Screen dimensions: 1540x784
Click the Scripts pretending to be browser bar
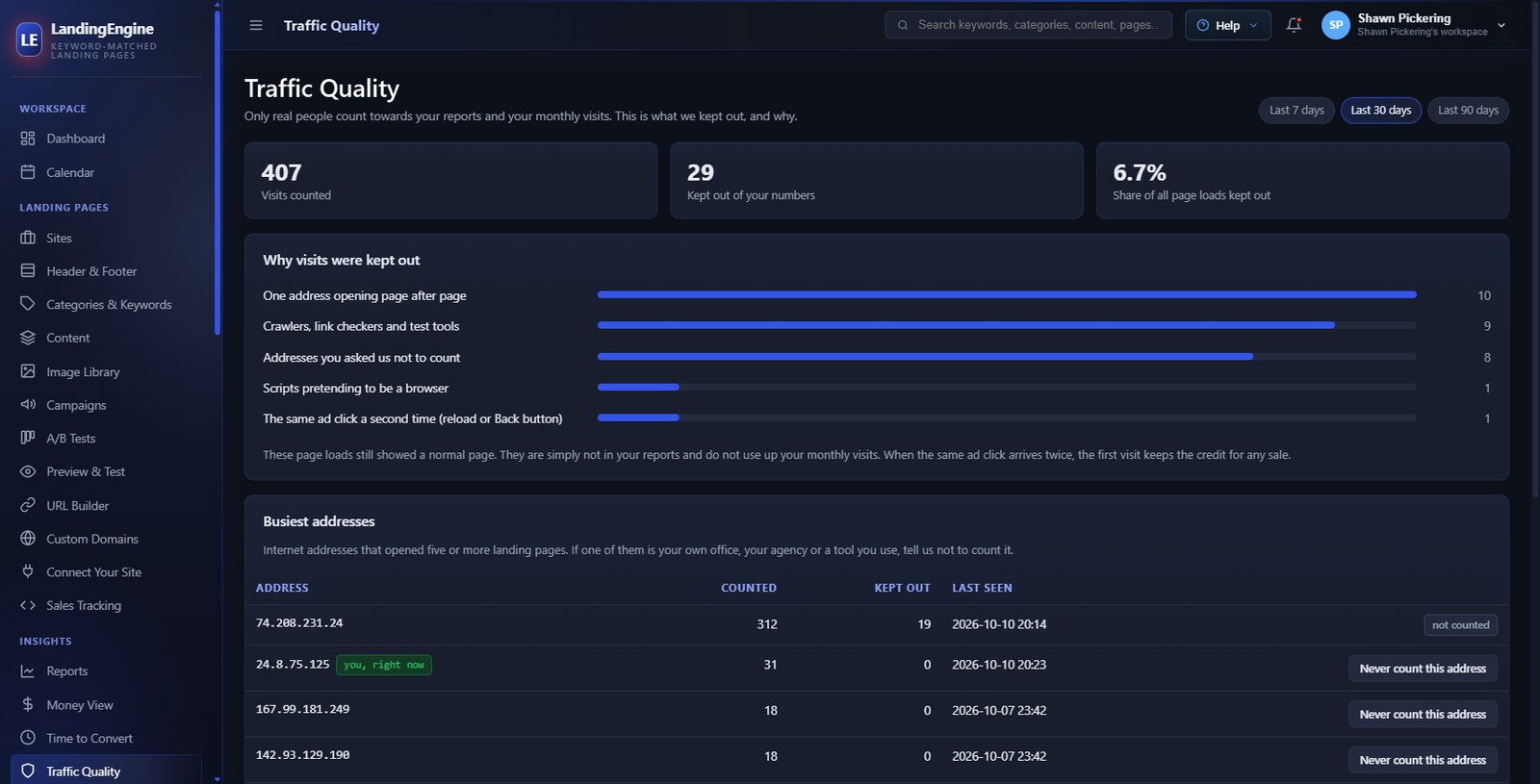point(1007,387)
